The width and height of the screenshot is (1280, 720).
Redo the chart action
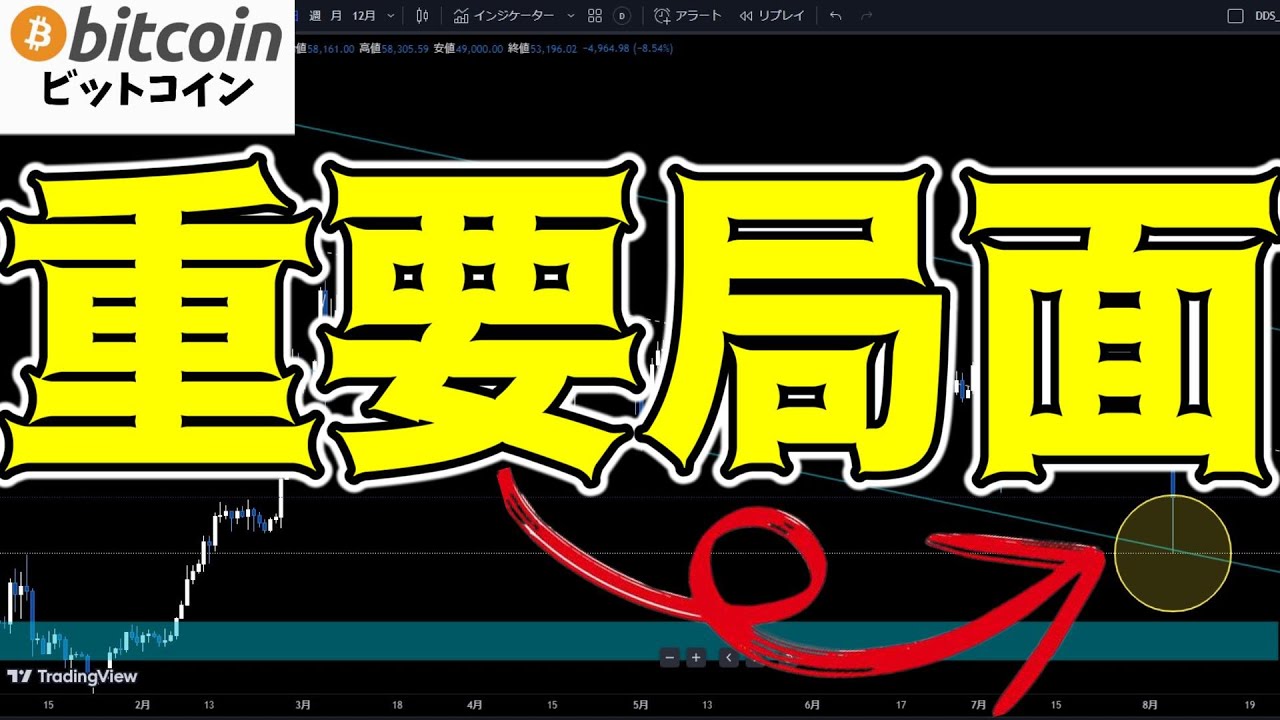coord(866,16)
